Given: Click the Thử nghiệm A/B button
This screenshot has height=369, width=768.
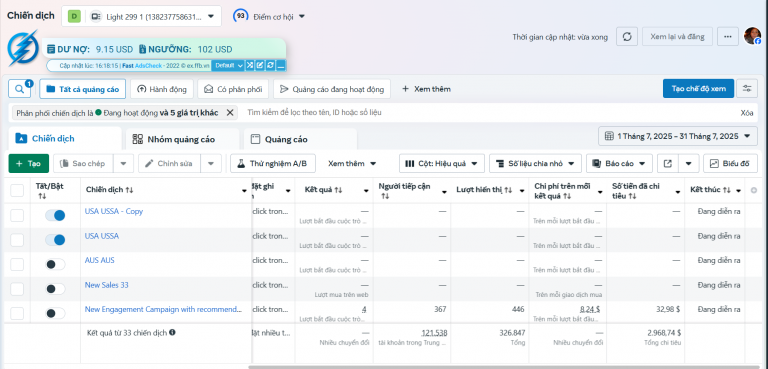Looking at the screenshot, I should point(273,164).
